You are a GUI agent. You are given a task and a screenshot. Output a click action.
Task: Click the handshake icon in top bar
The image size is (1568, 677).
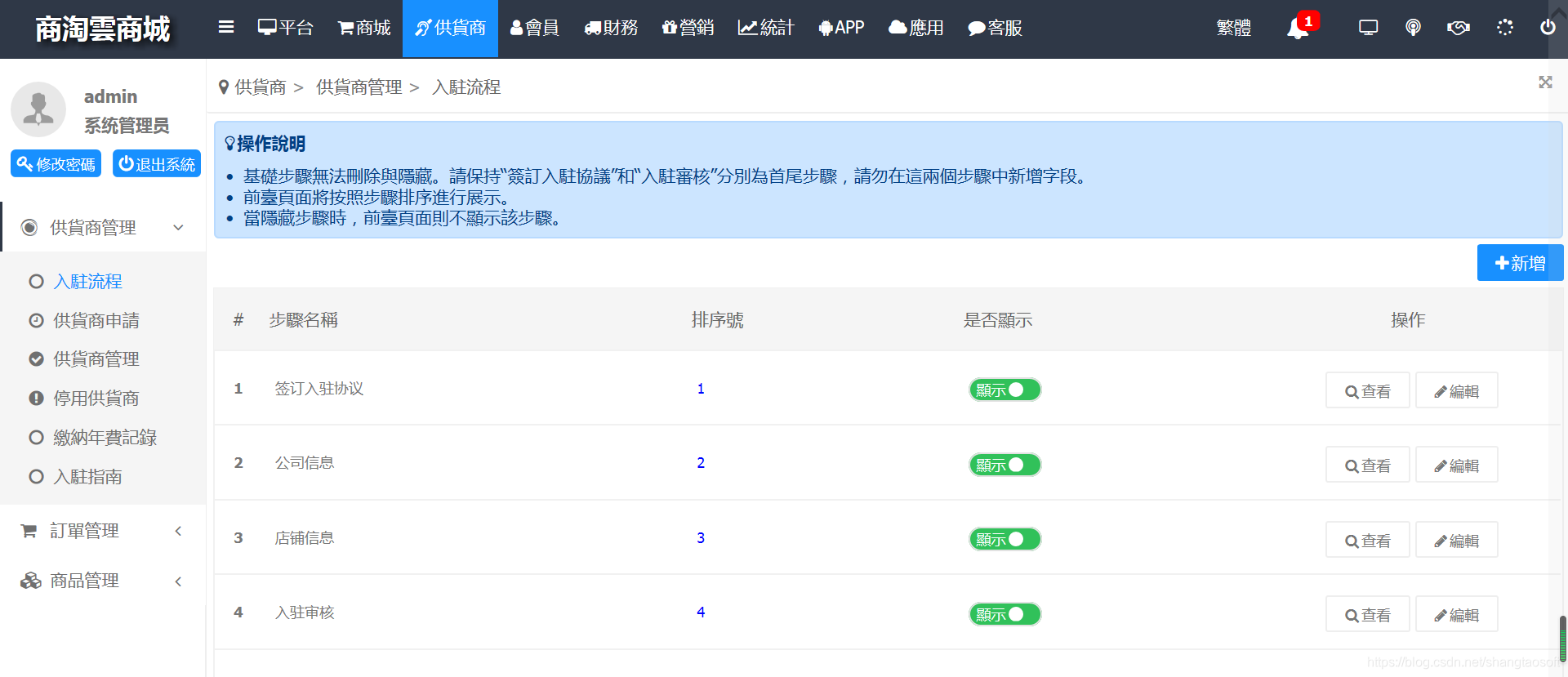pos(1459,27)
